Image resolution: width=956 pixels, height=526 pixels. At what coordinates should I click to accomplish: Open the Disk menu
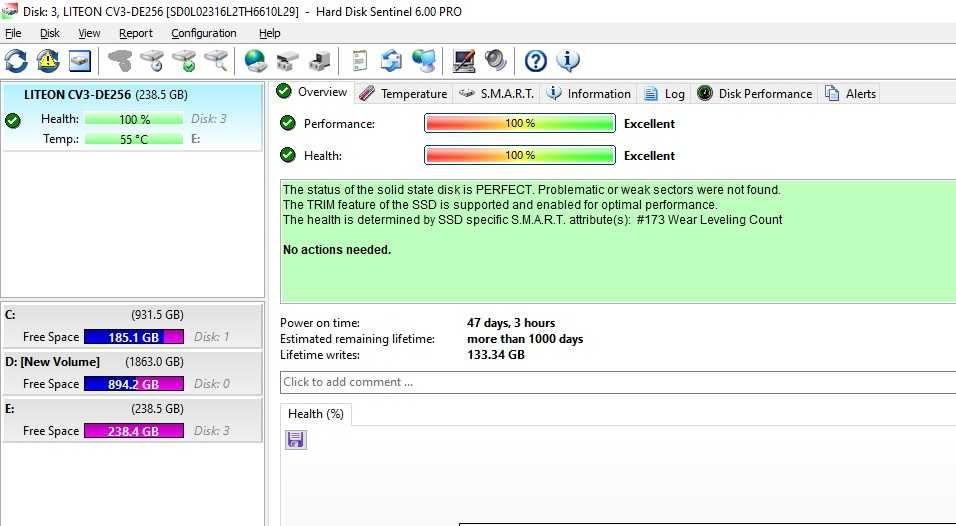click(x=50, y=33)
